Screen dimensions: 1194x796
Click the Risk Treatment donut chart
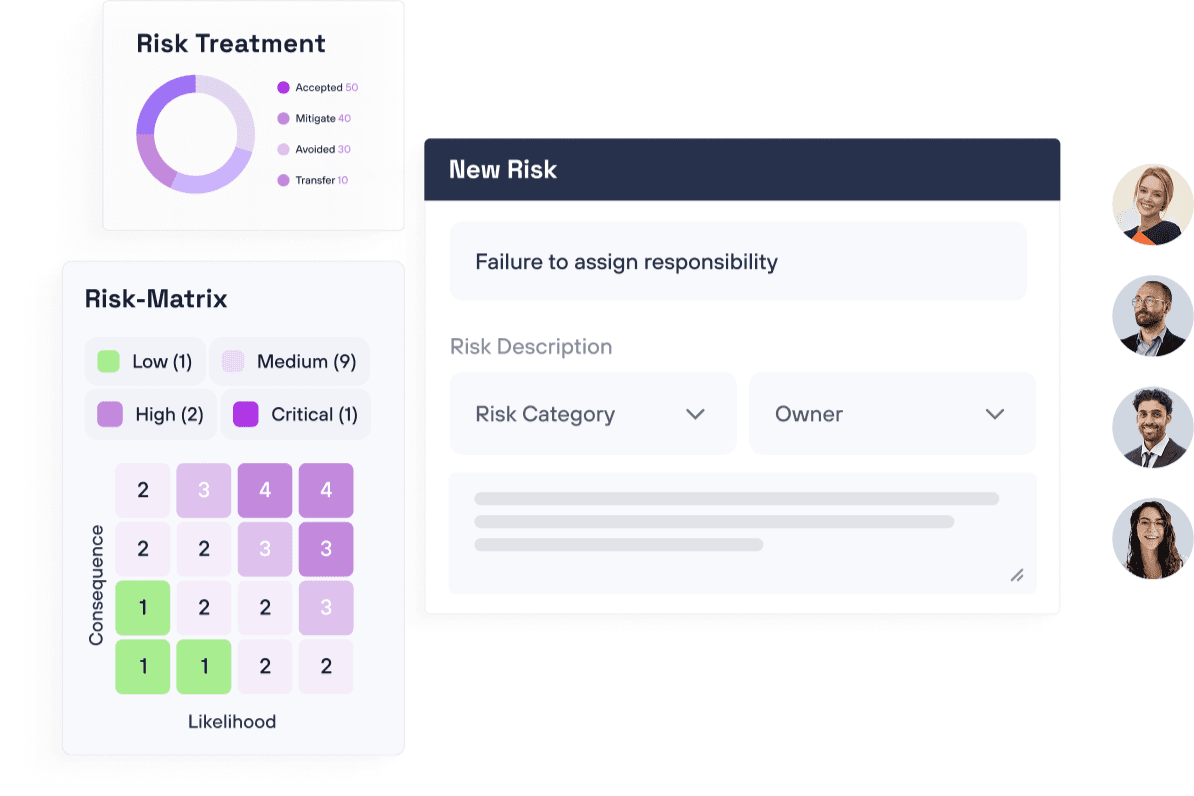(x=196, y=134)
